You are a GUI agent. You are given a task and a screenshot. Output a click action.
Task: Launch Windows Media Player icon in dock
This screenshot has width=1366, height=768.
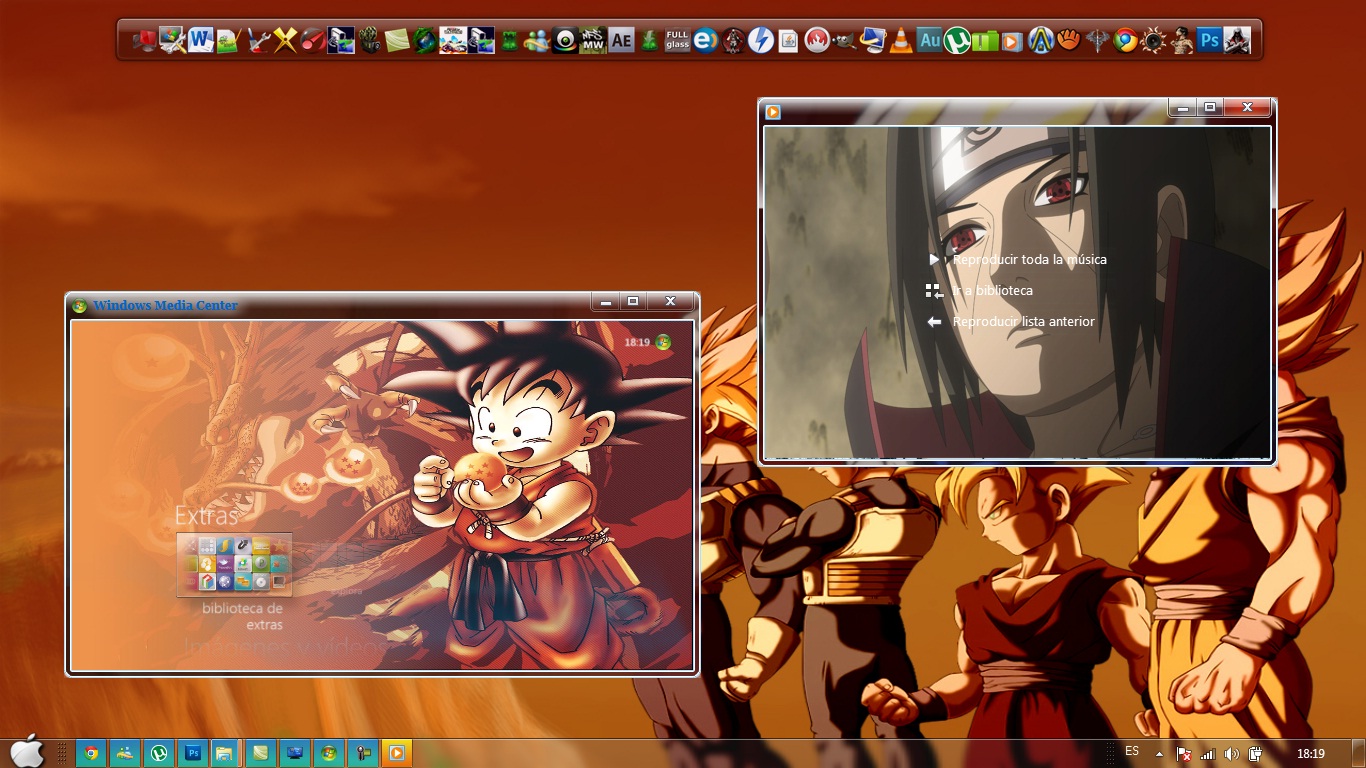(x=1011, y=41)
